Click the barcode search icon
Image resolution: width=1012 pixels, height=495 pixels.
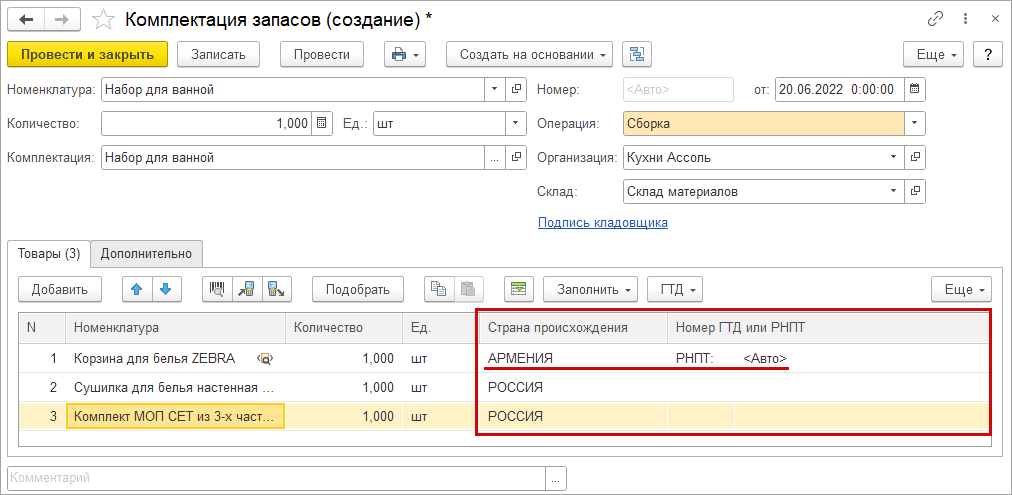coord(216,289)
